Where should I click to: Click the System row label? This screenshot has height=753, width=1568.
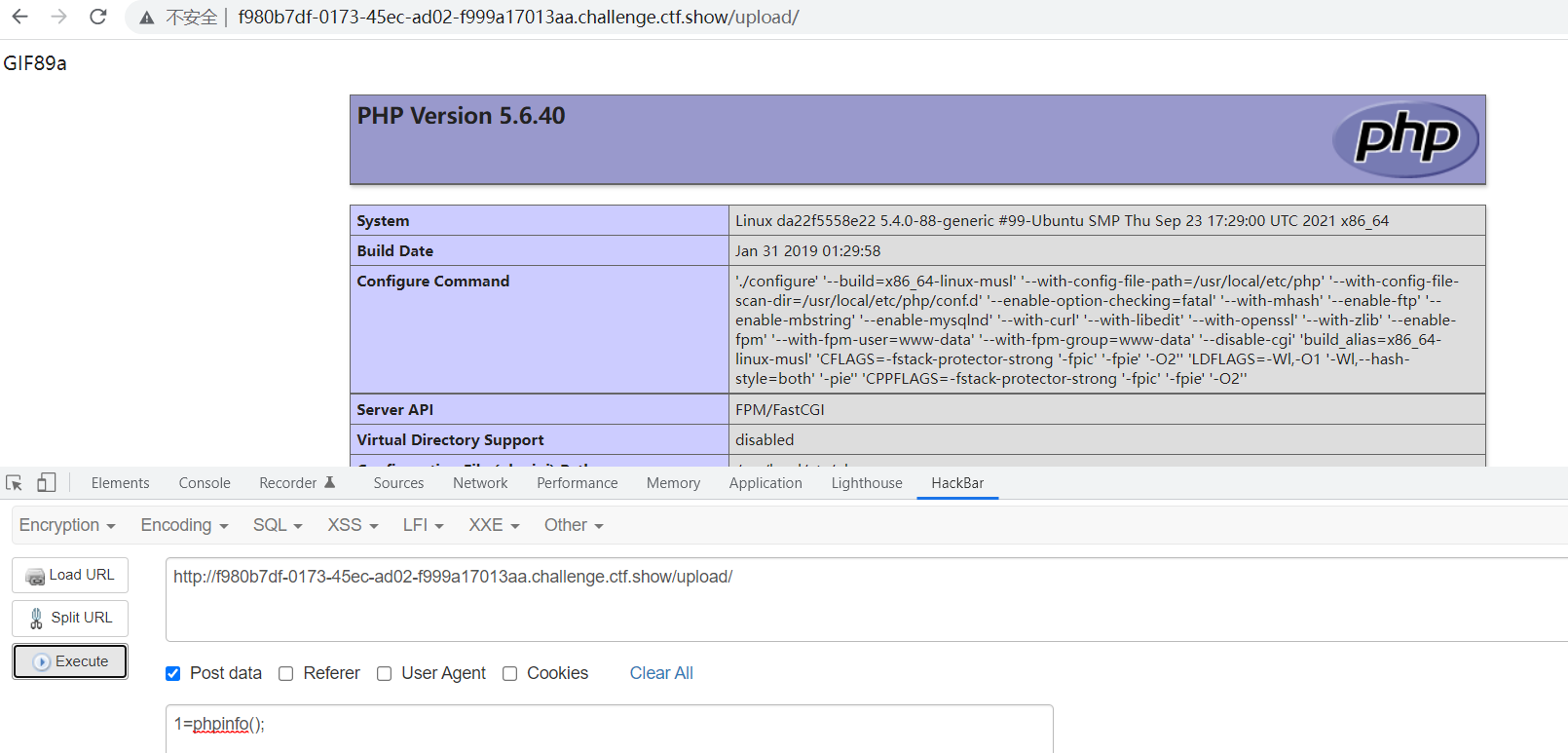point(383,221)
